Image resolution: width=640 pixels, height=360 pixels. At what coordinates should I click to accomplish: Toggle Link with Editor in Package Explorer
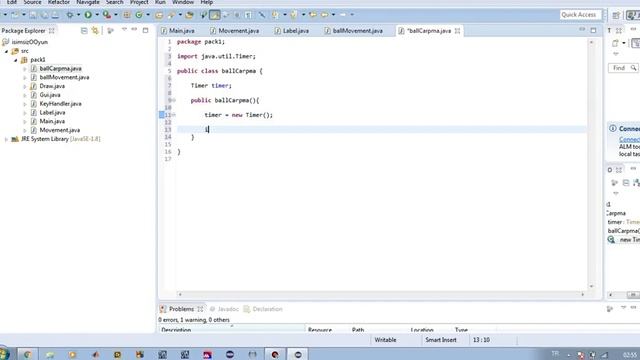[x=95, y=31]
